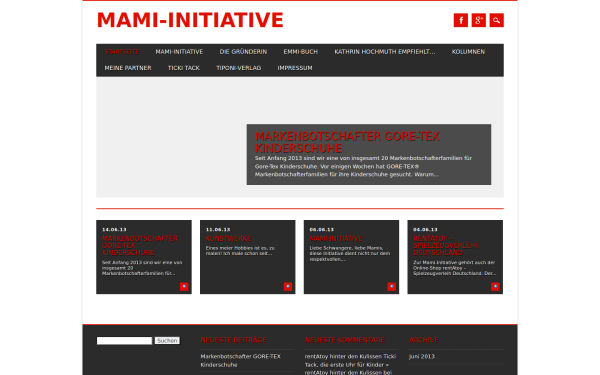Image resolution: width=600 pixels, height=375 pixels.
Task: Click red icon on Markenbotschafter Gore-Tex card
Action: pyautogui.click(x=184, y=286)
